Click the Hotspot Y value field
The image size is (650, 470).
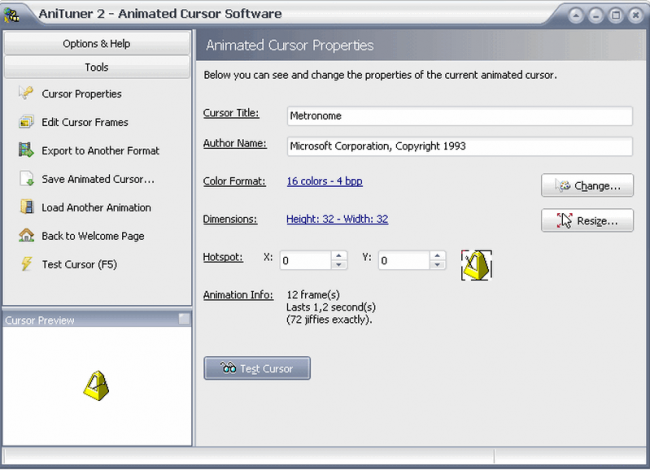coord(404,261)
